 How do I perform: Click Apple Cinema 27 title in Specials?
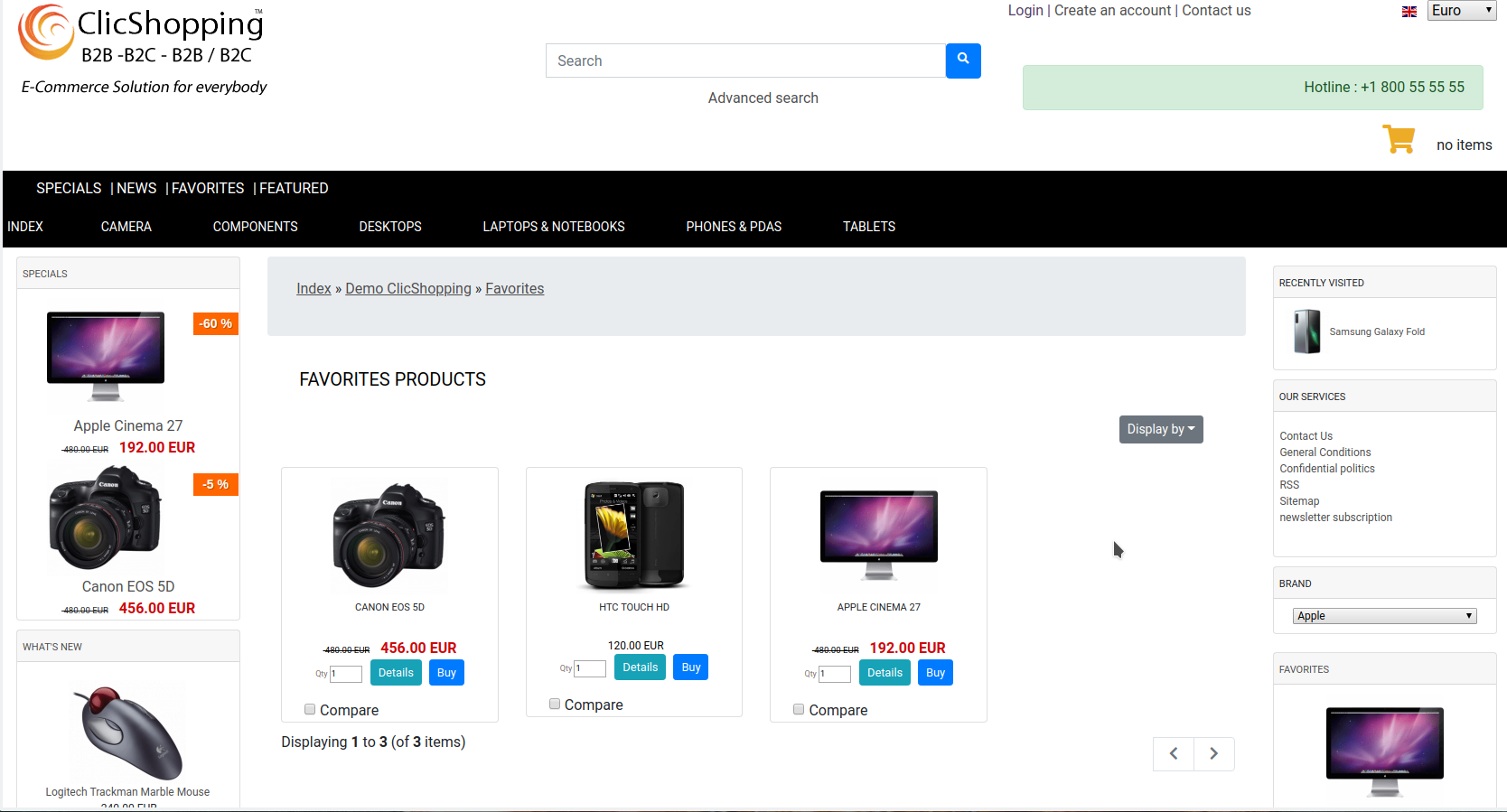[128, 425]
